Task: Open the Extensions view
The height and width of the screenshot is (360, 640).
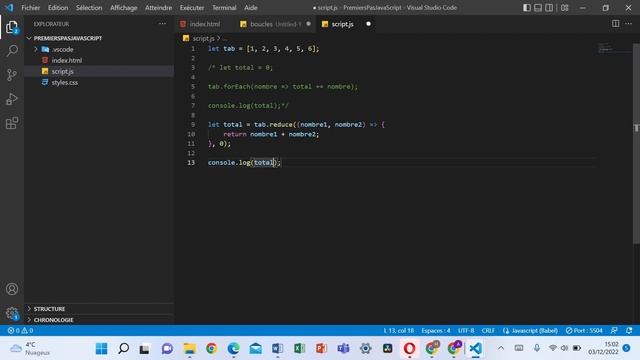Action: coord(12,123)
